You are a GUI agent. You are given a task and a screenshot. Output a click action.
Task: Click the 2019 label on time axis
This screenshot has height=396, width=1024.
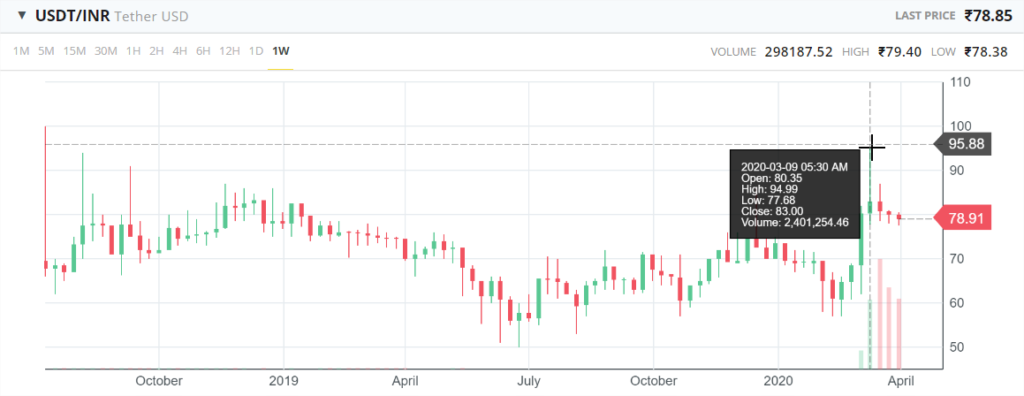tap(283, 380)
